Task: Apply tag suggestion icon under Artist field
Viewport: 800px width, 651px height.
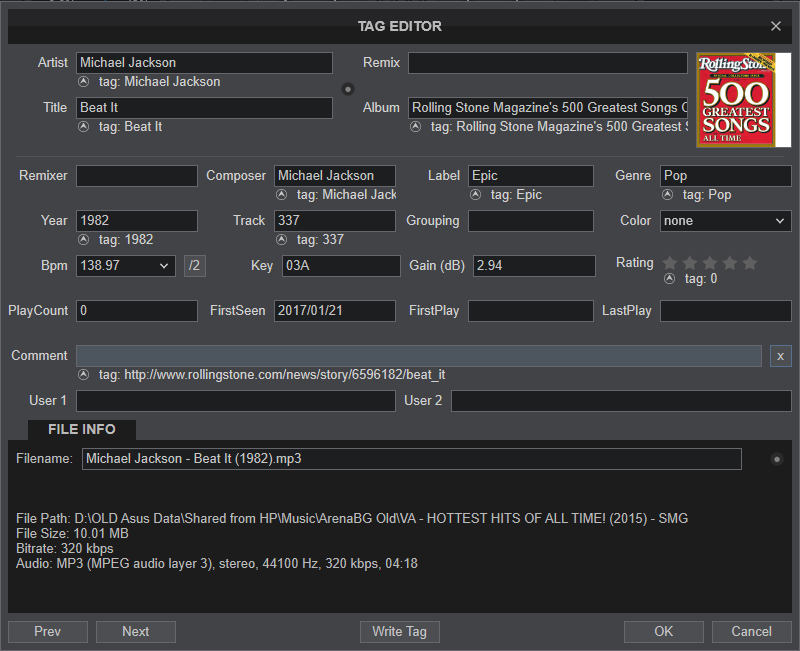Action: (84, 82)
